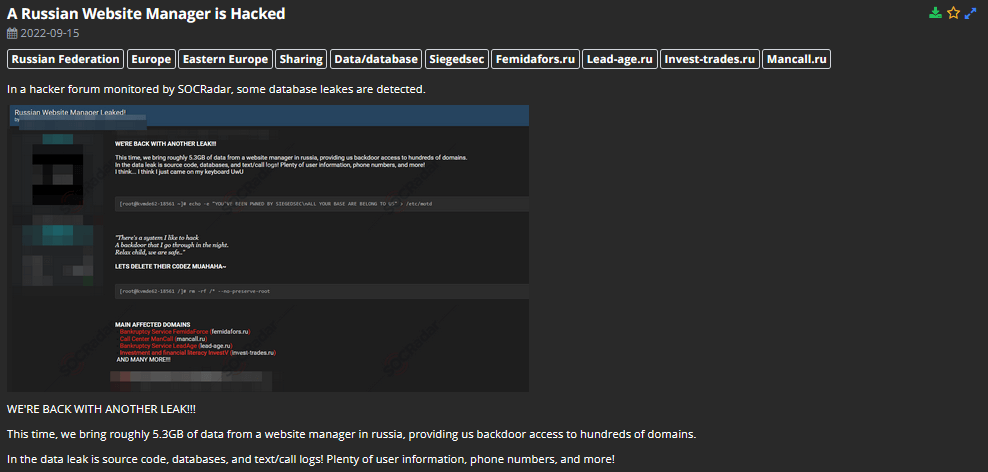Select the Europe tag
The width and height of the screenshot is (988, 472).
(151, 59)
